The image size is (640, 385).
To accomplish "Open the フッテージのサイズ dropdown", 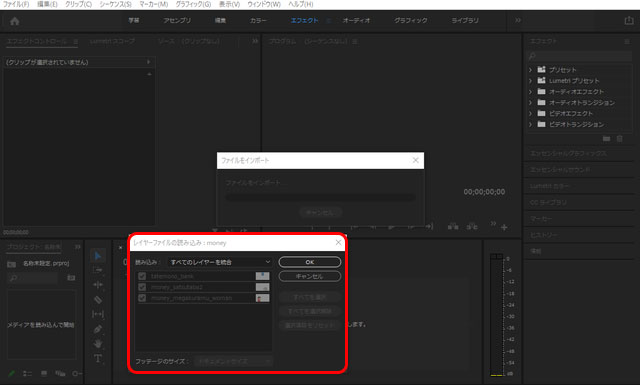I will tap(233, 361).
